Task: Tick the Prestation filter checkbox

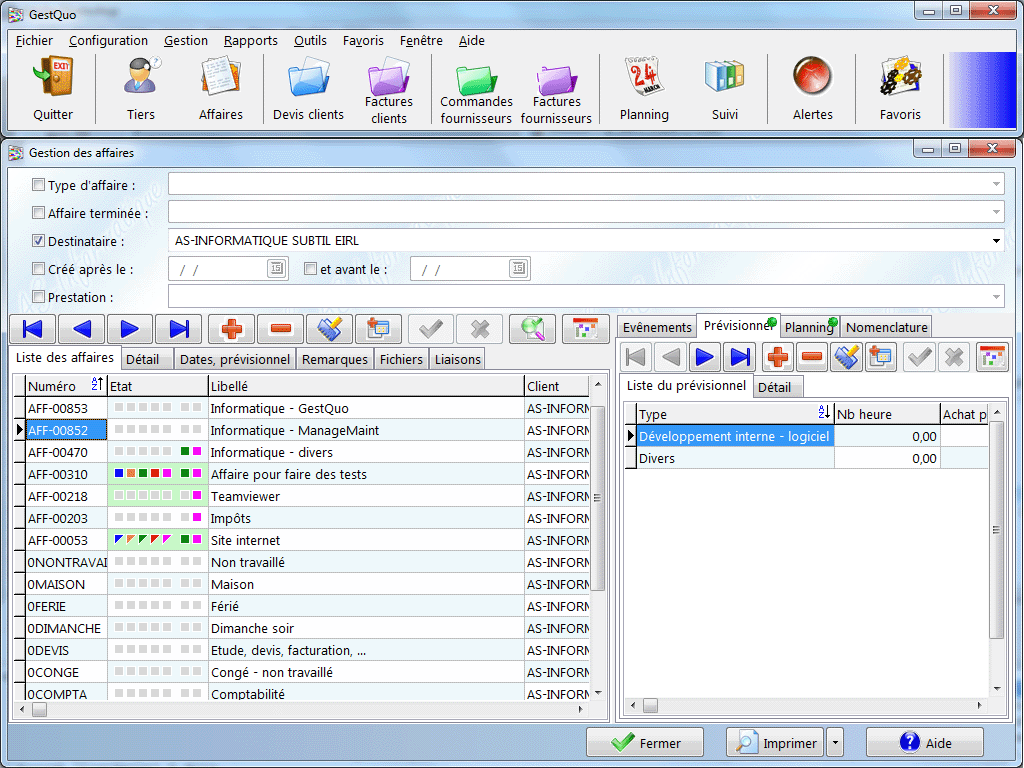Action: (x=39, y=297)
